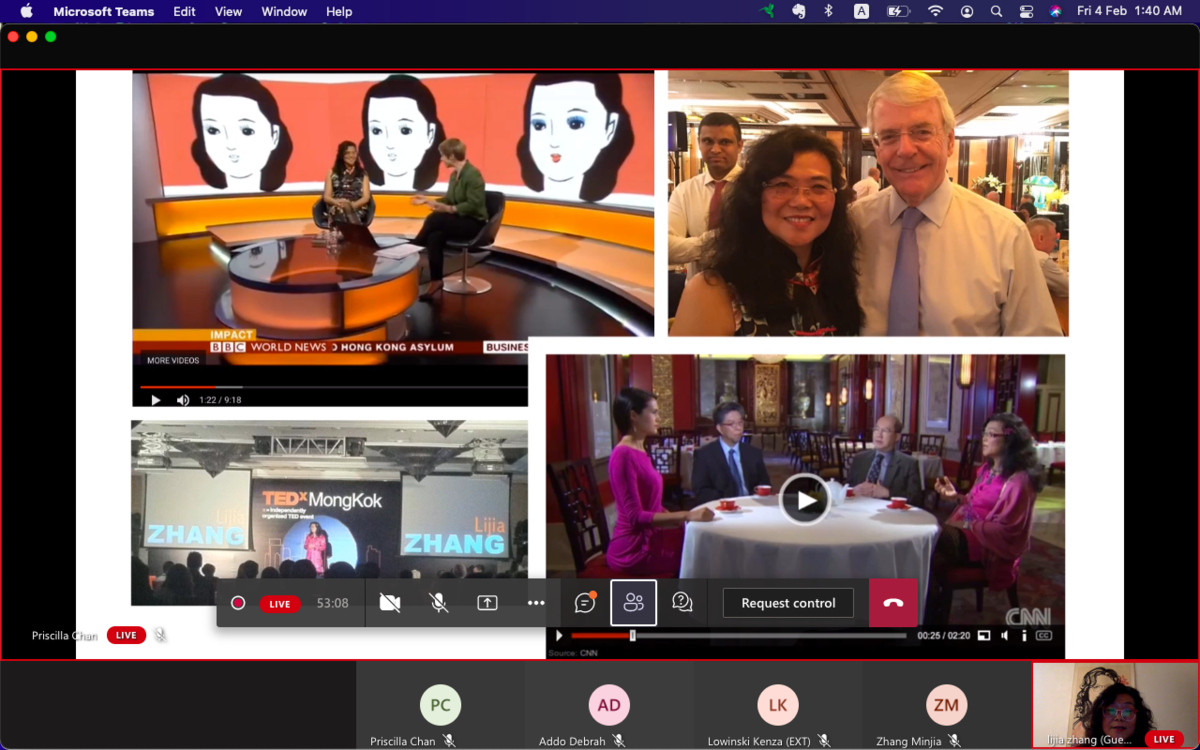Open the Help menu
Viewport: 1200px width, 750px height.
coord(339,11)
